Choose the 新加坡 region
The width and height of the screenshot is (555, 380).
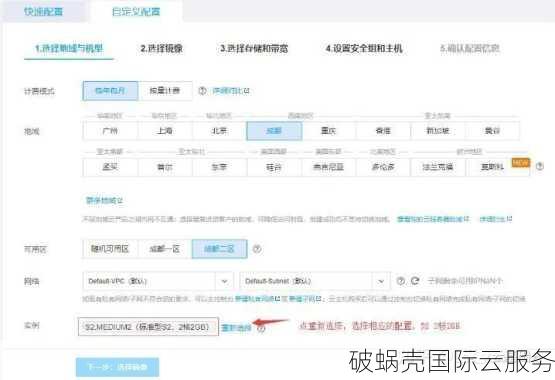(x=438, y=131)
